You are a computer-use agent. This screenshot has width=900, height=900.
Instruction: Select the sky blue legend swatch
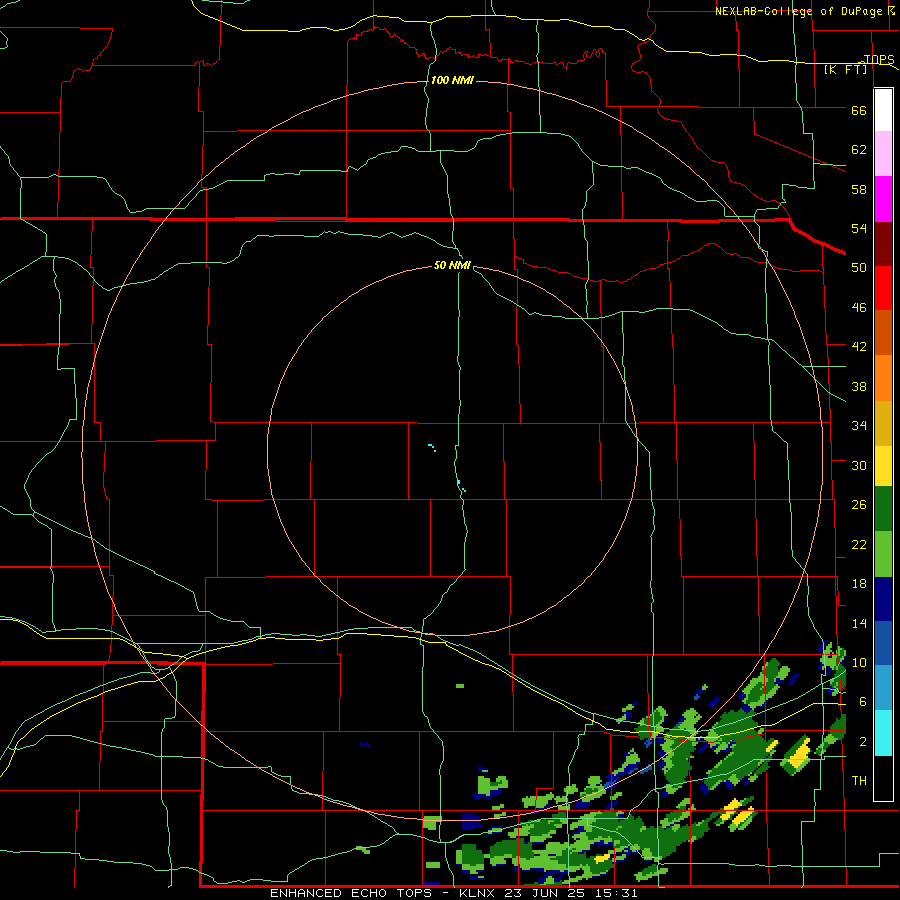(883, 687)
